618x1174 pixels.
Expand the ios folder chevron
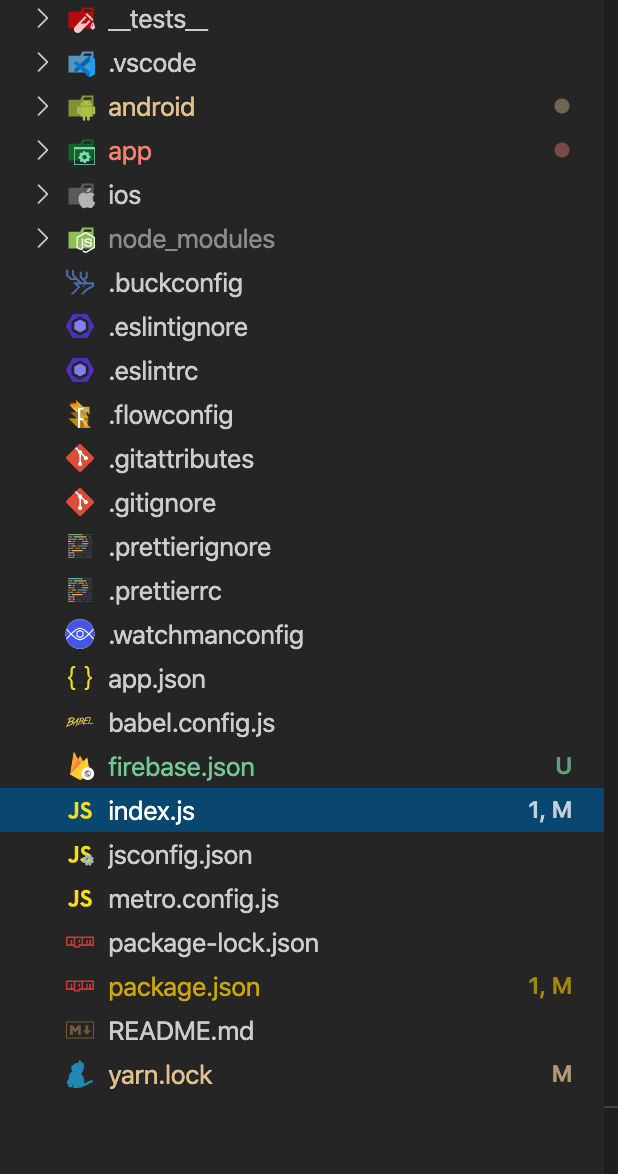42,195
